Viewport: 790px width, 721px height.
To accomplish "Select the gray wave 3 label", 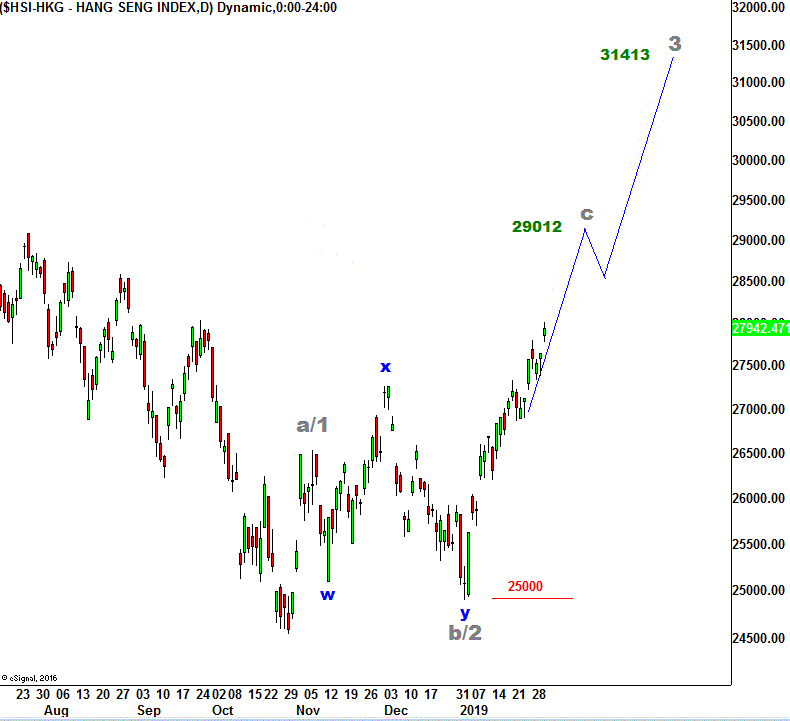I will [x=675, y=44].
